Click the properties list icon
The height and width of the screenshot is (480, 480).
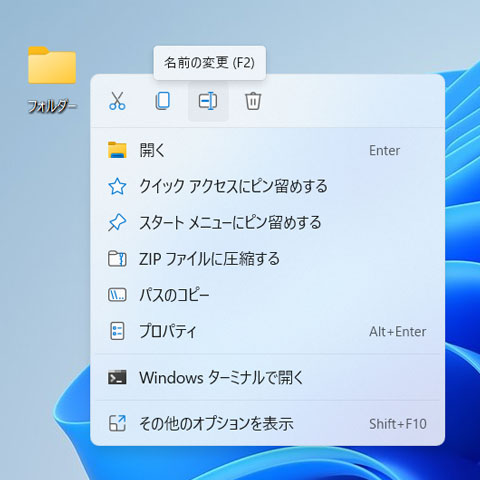coord(117,331)
